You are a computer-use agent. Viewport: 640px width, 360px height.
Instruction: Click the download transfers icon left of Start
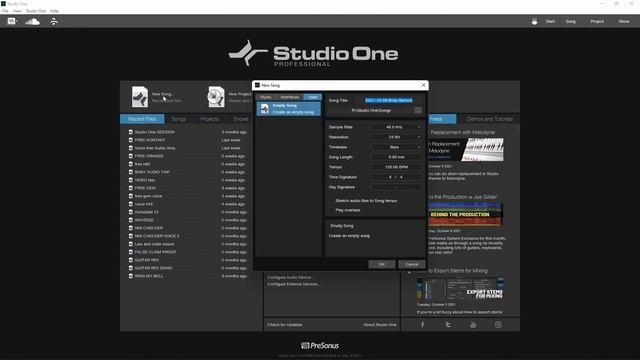click(x=534, y=22)
